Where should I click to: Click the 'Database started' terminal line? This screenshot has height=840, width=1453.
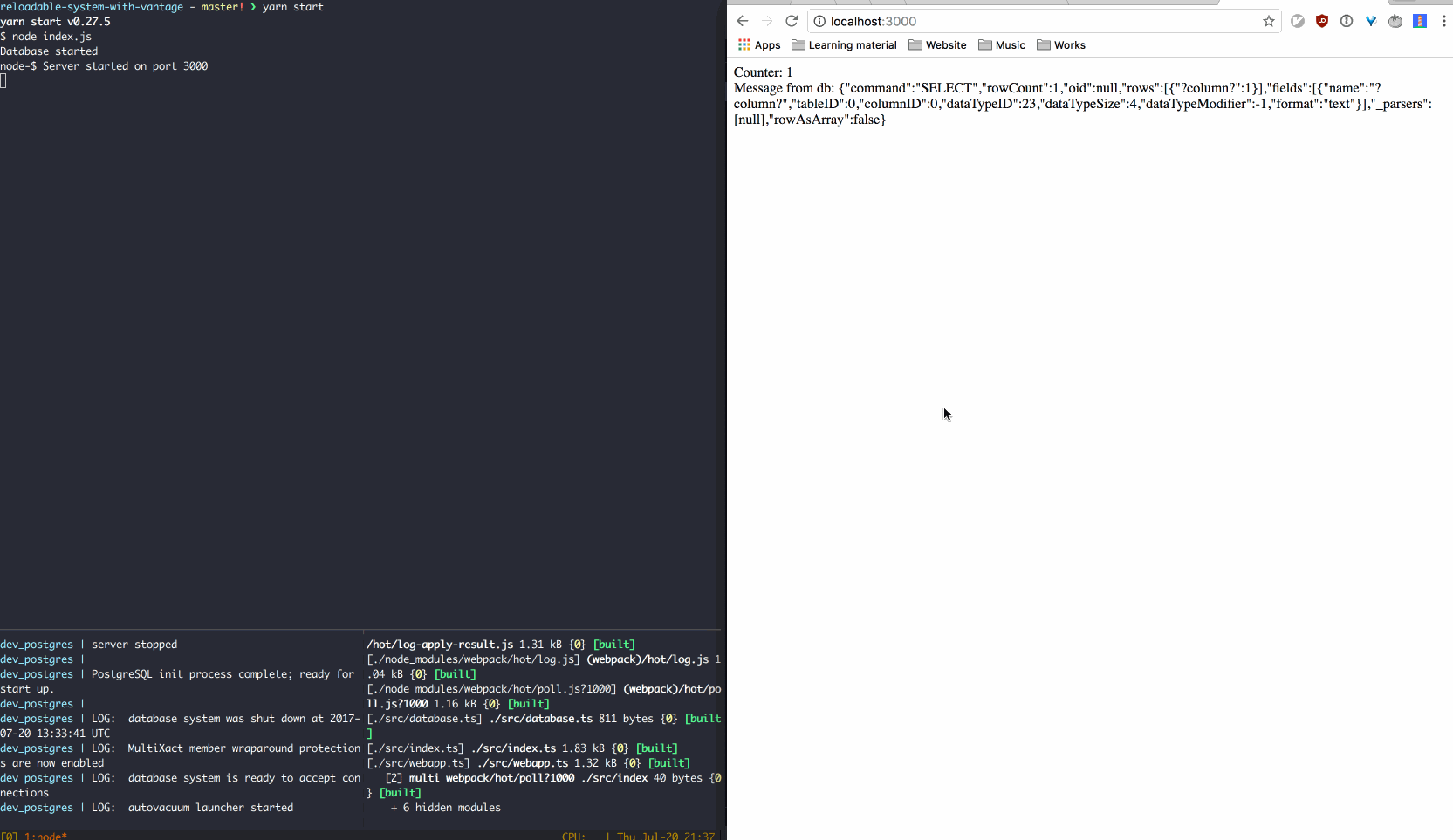coord(49,51)
